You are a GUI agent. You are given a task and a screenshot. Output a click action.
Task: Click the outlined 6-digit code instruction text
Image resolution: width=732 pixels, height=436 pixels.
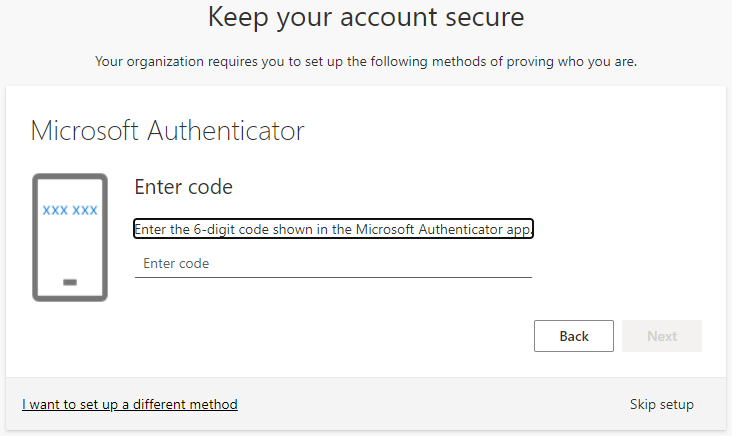pos(333,229)
